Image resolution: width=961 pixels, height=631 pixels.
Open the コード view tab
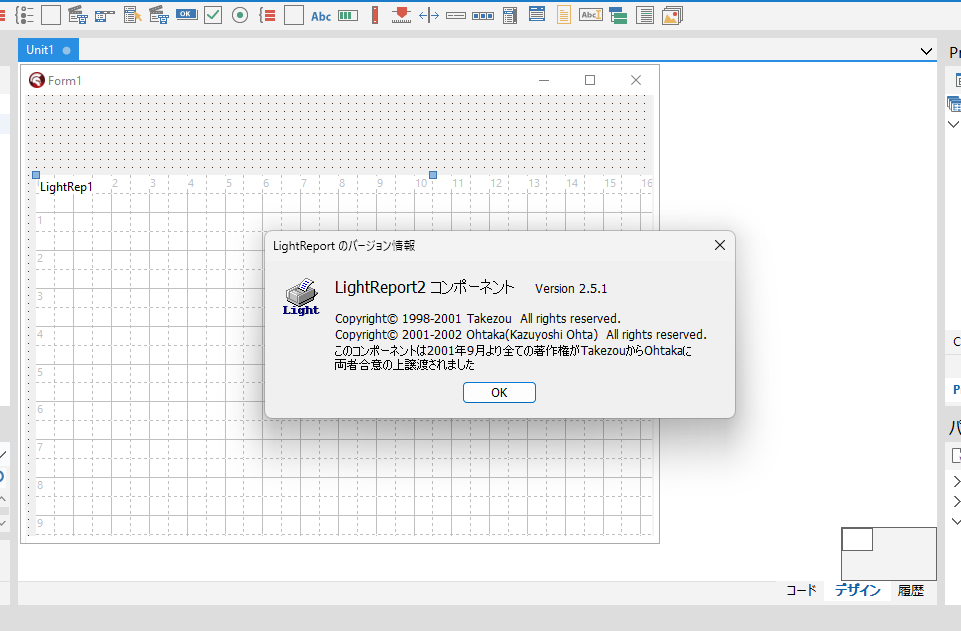pos(801,590)
